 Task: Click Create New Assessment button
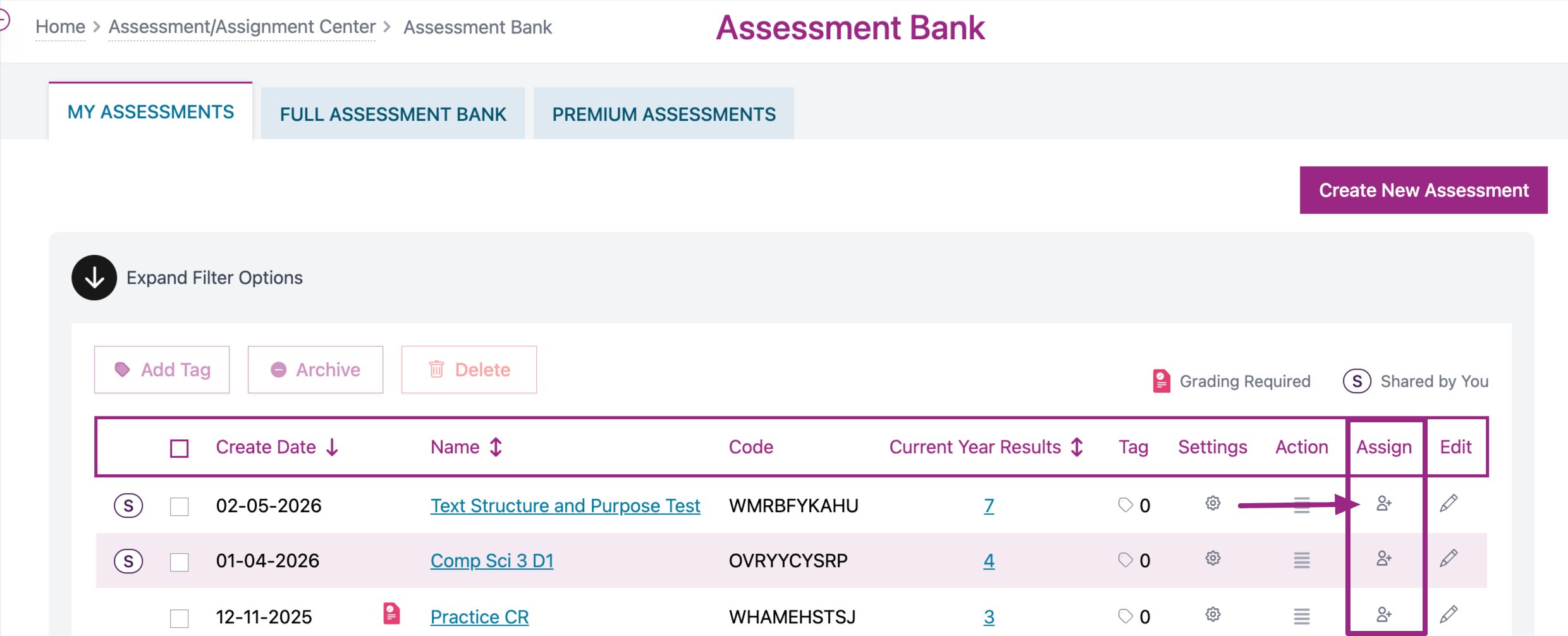point(1423,190)
